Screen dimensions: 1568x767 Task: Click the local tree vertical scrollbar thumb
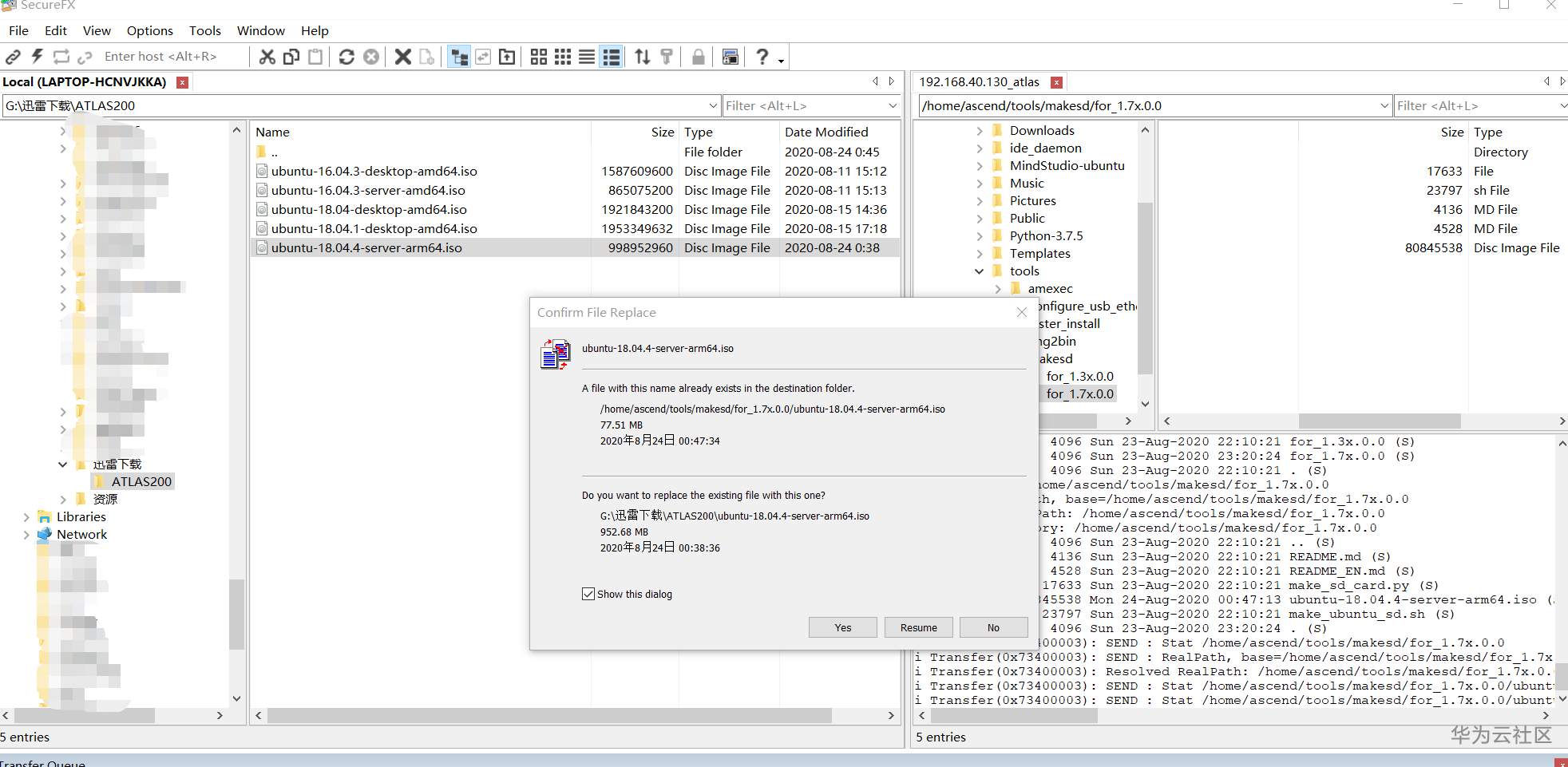(x=236, y=614)
